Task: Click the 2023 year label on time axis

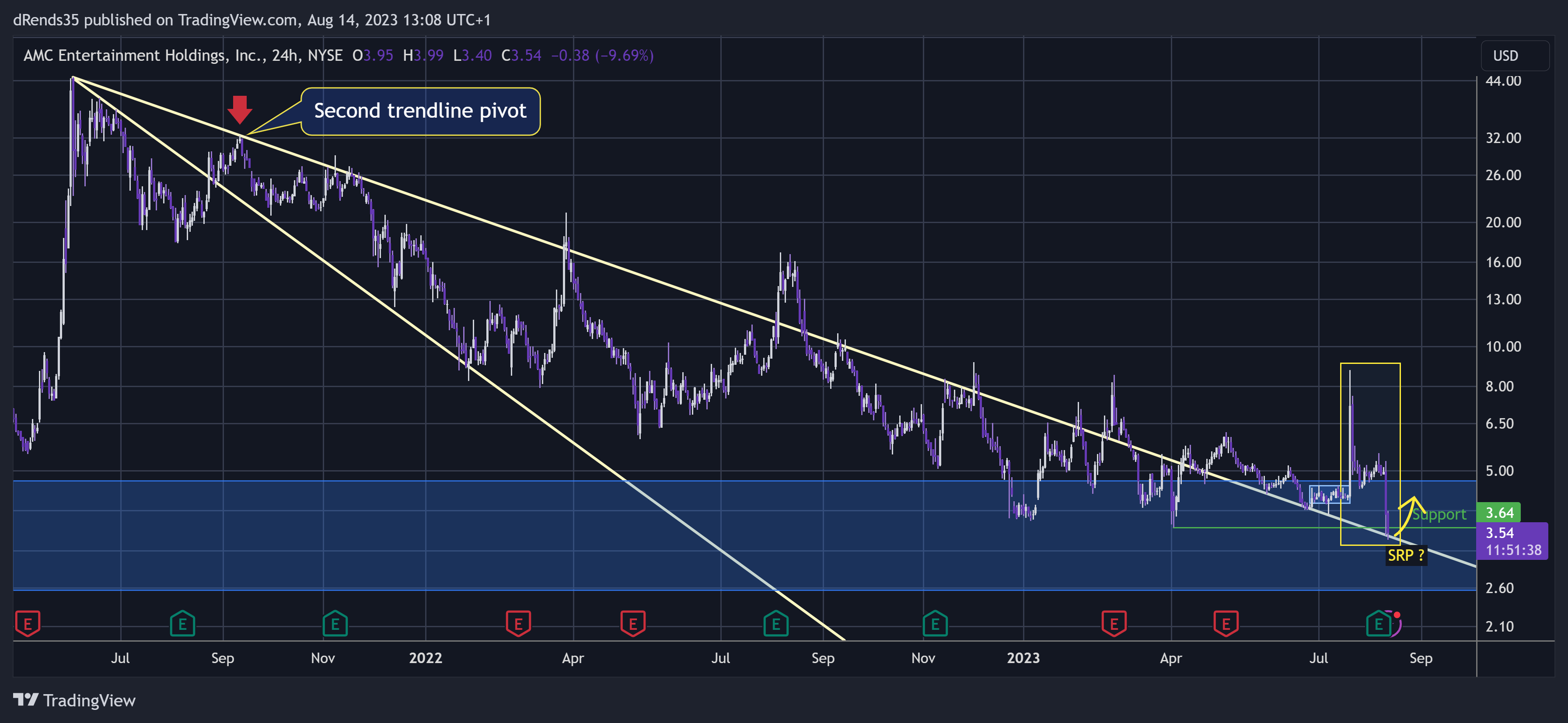Action: click(1023, 658)
